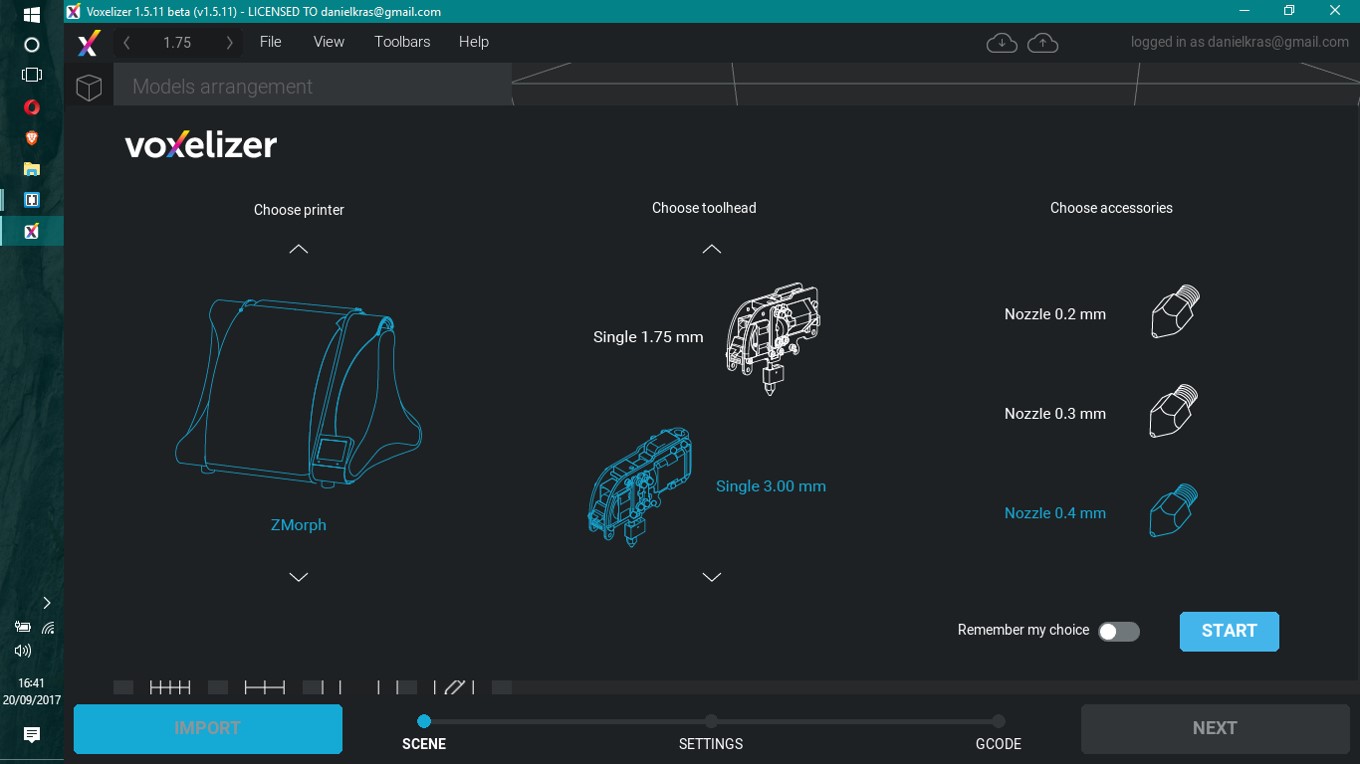Select the Nozzle 0.2 mm label
The width and height of the screenshot is (1360, 764).
coord(1055,314)
